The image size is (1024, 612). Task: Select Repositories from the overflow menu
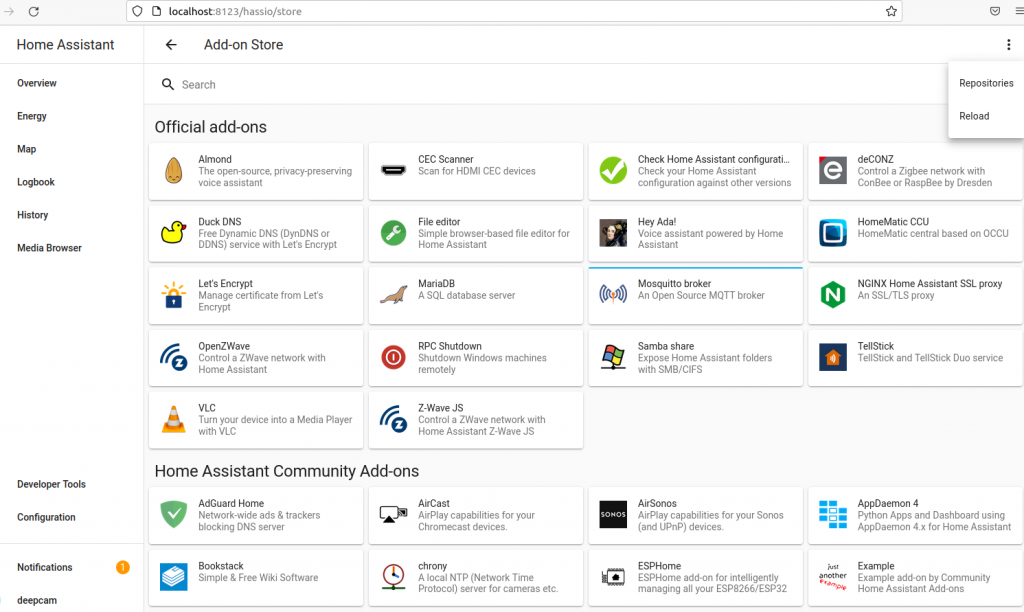click(x=986, y=83)
